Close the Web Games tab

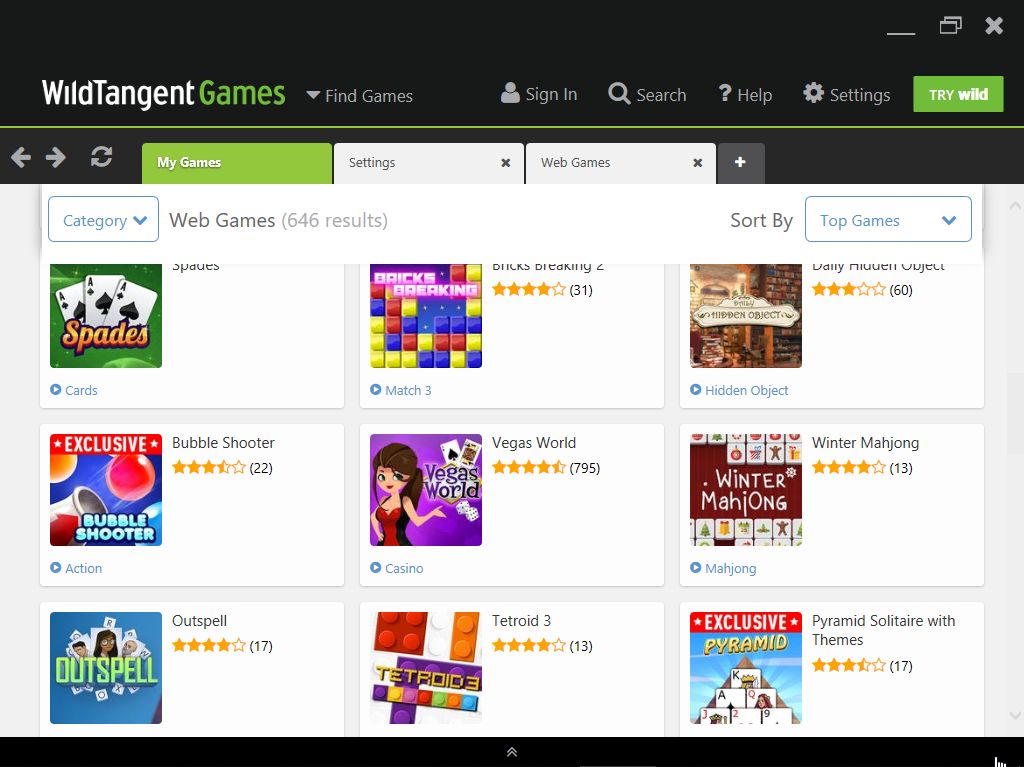pos(698,163)
